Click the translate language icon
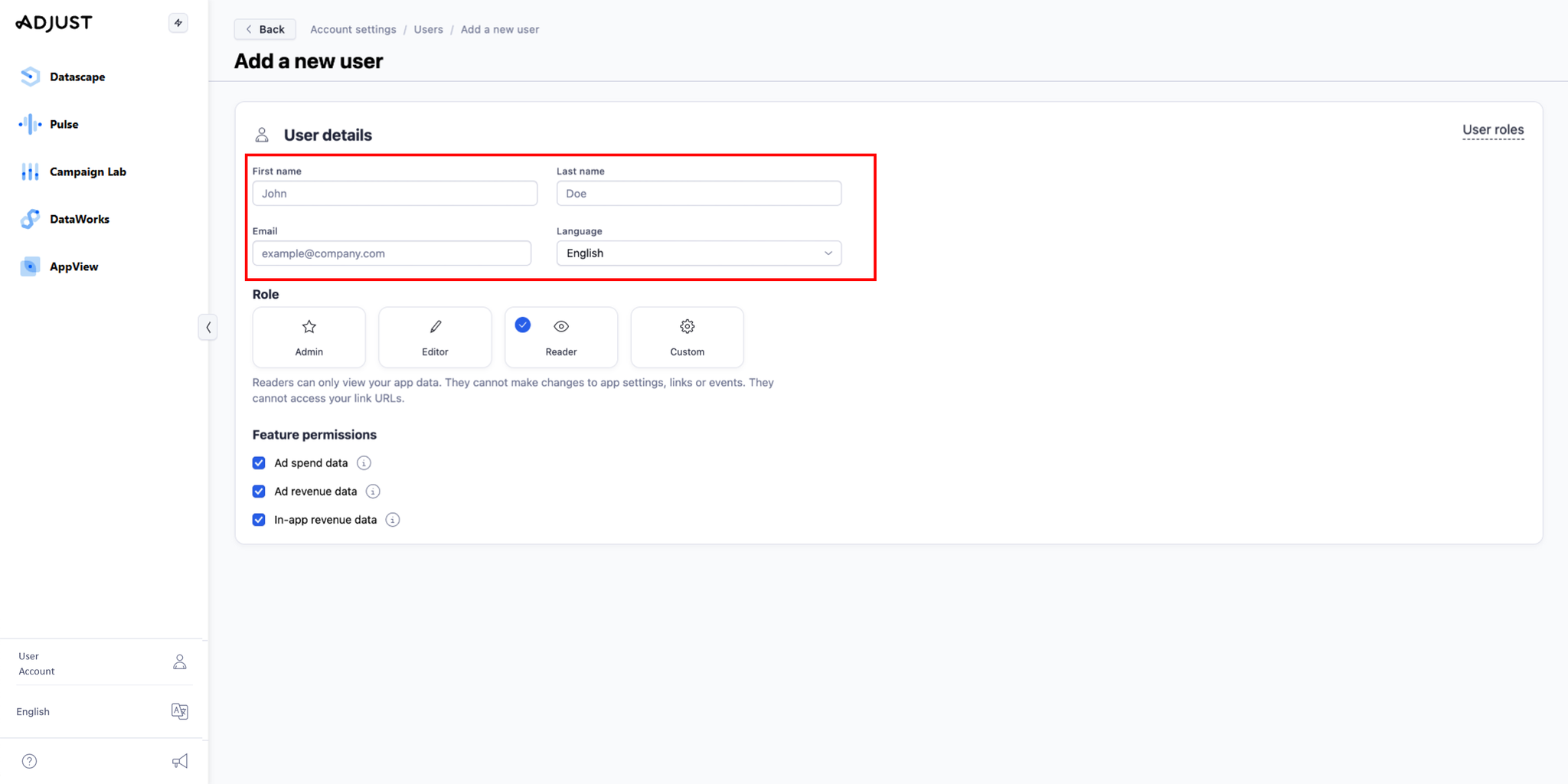The height and width of the screenshot is (784, 1568). pyautogui.click(x=180, y=711)
